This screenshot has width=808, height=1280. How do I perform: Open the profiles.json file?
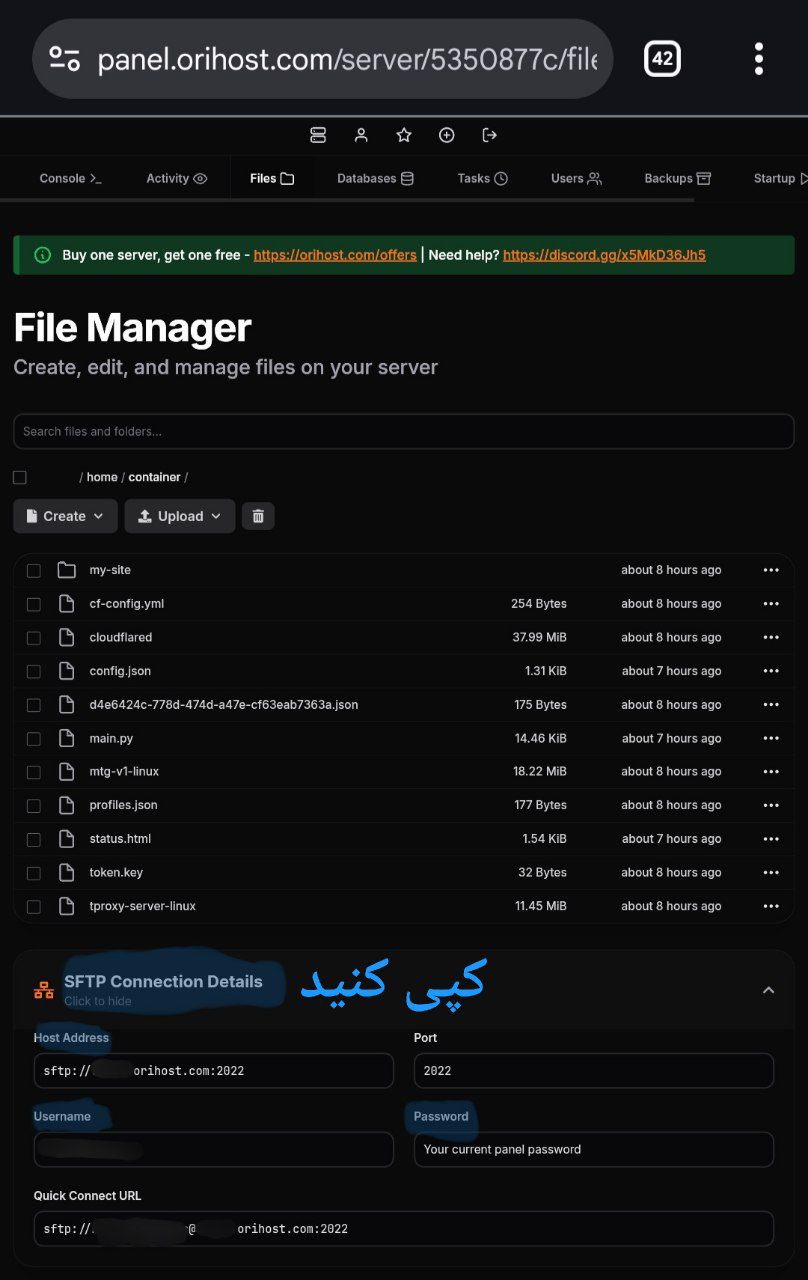tap(123, 805)
